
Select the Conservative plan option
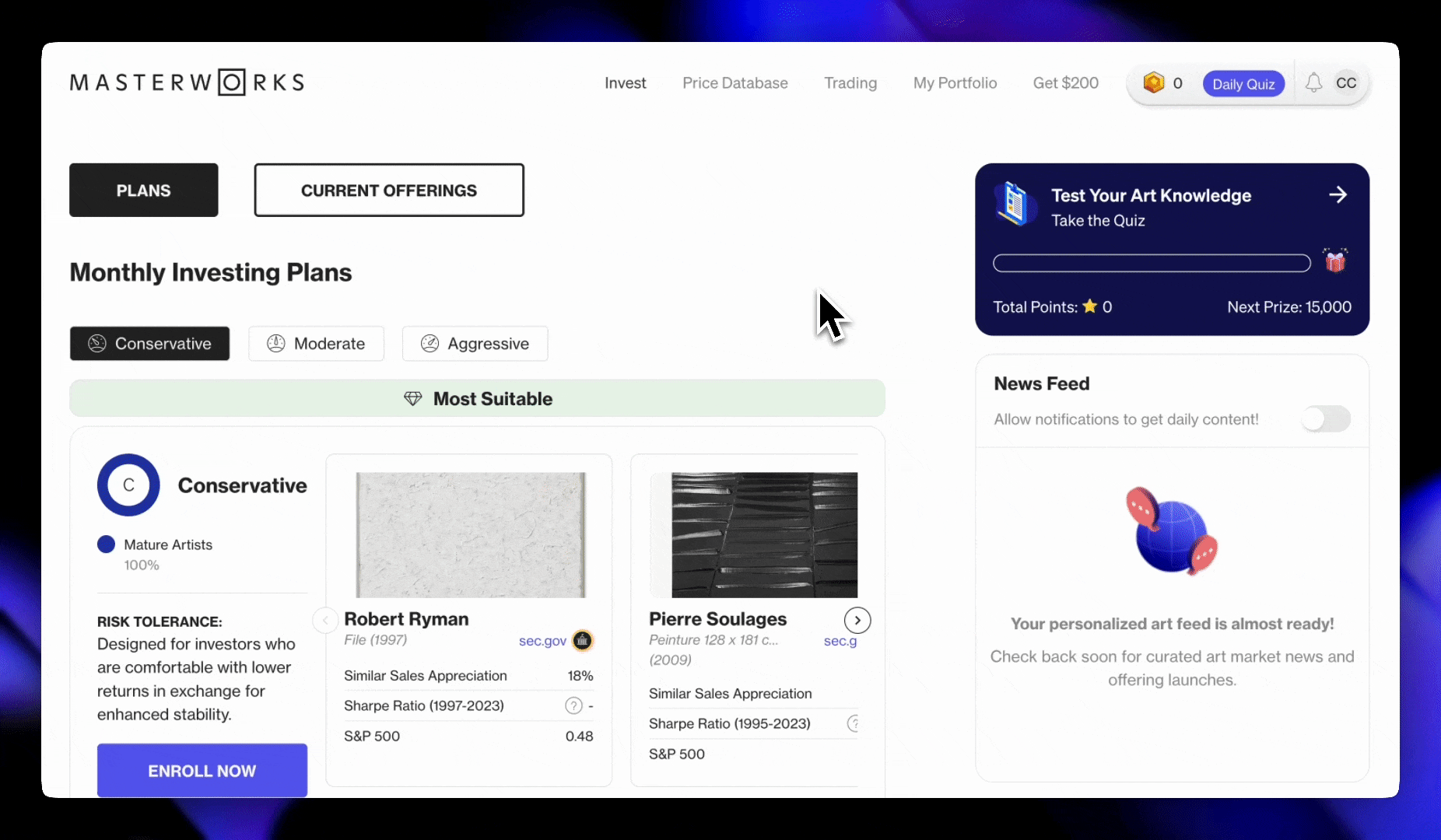click(149, 343)
